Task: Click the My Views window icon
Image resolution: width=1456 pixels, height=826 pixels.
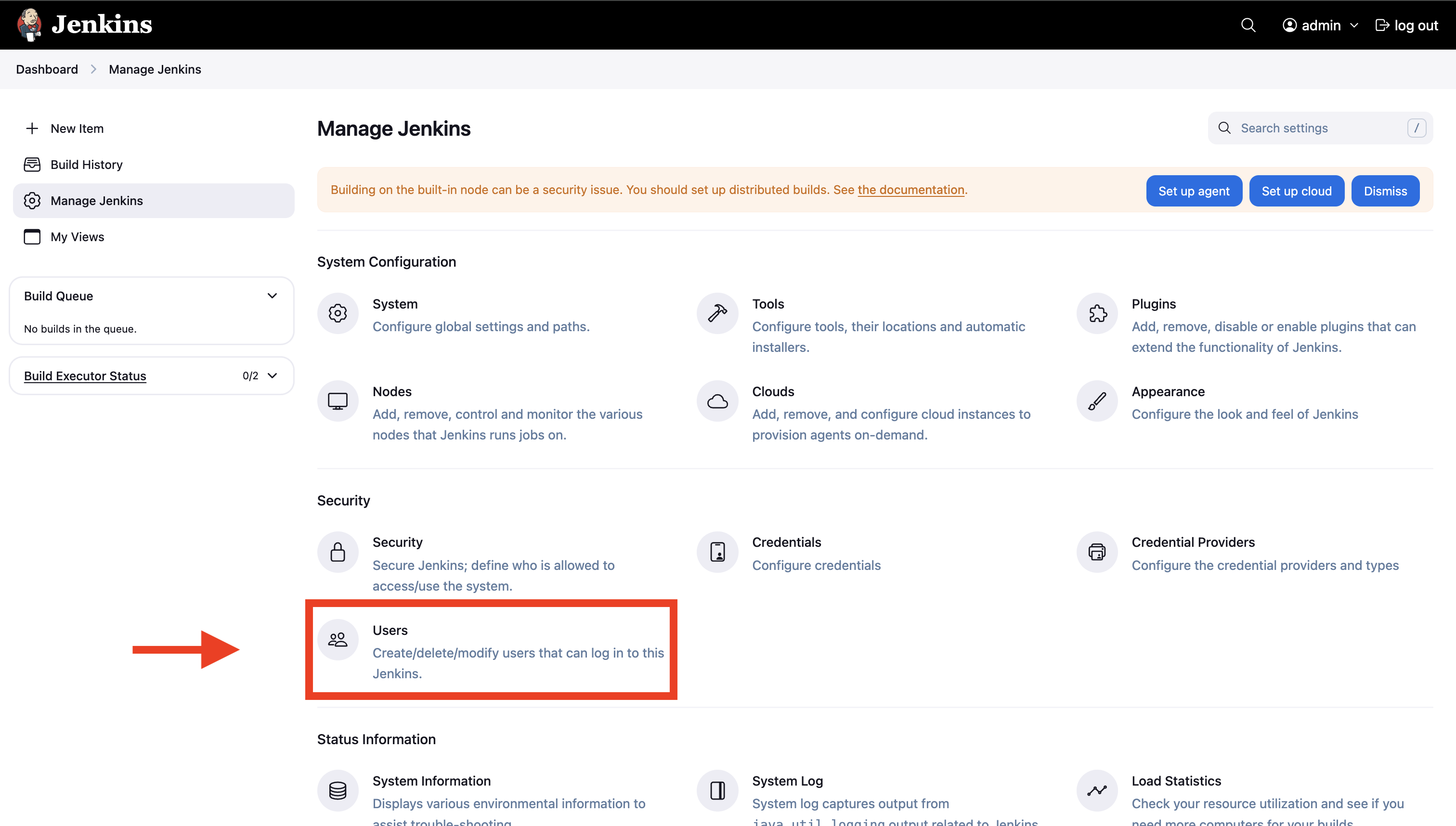Action: click(32, 236)
